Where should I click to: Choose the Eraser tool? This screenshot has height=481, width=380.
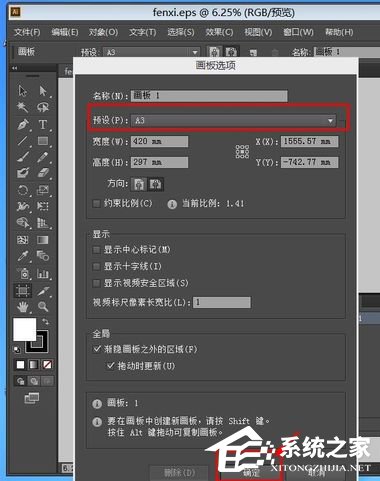(x=43, y=173)
